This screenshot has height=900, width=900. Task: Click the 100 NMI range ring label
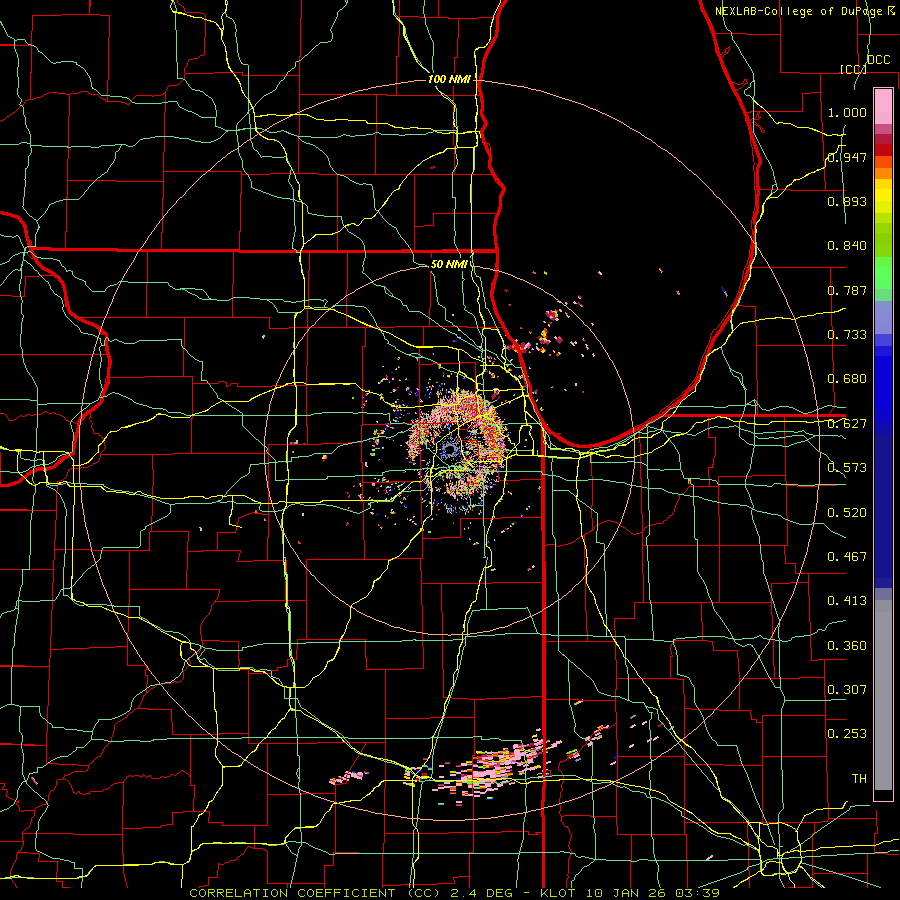tap(449, 79)
